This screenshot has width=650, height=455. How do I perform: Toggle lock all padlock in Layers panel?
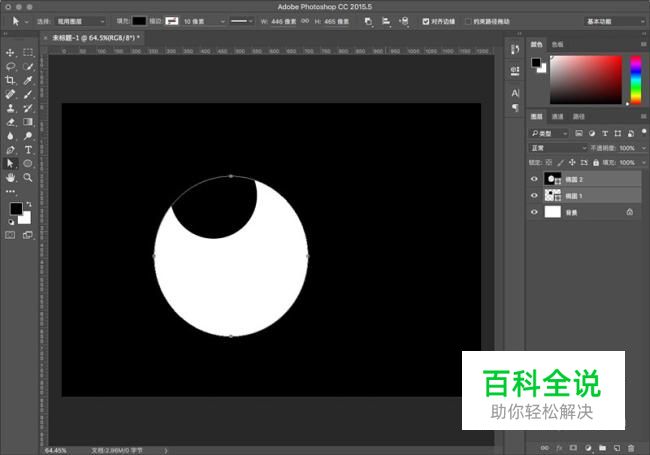(596, 162)
